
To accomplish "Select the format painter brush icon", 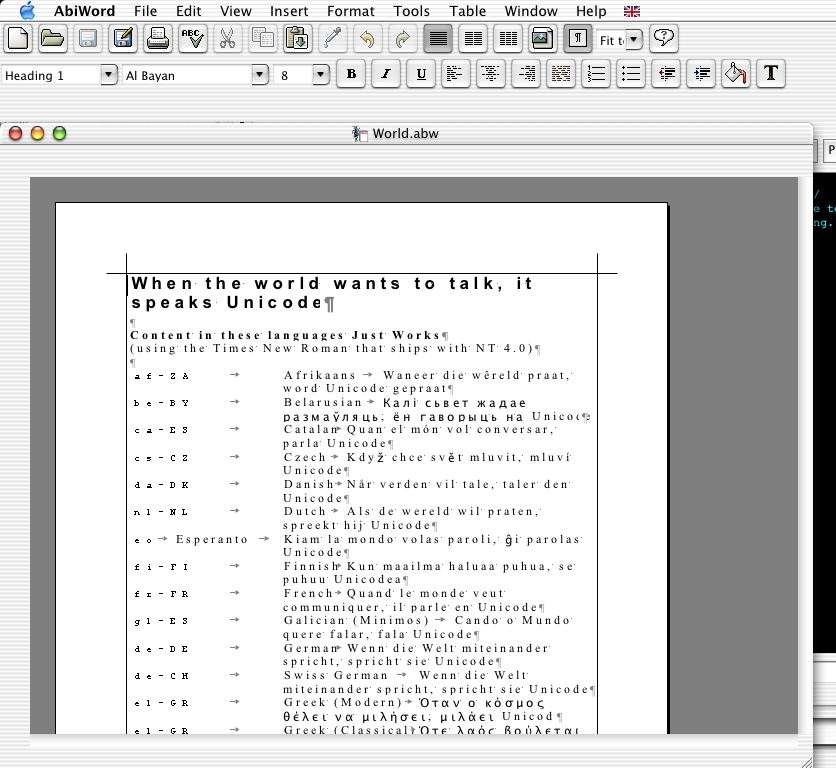I will 333,39.
